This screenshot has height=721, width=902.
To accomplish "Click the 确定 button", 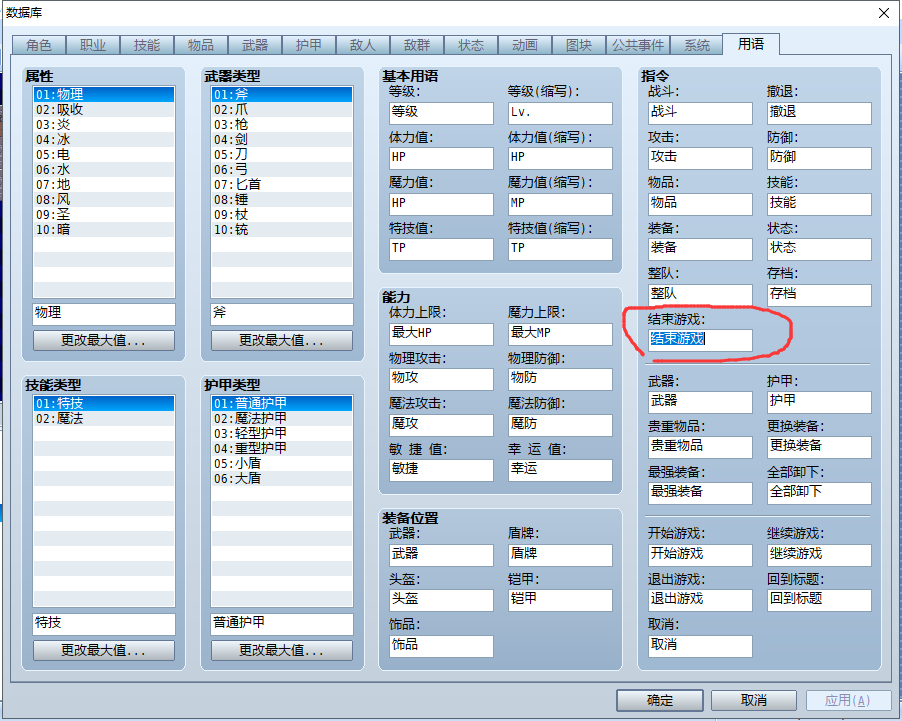I will 660,700.
